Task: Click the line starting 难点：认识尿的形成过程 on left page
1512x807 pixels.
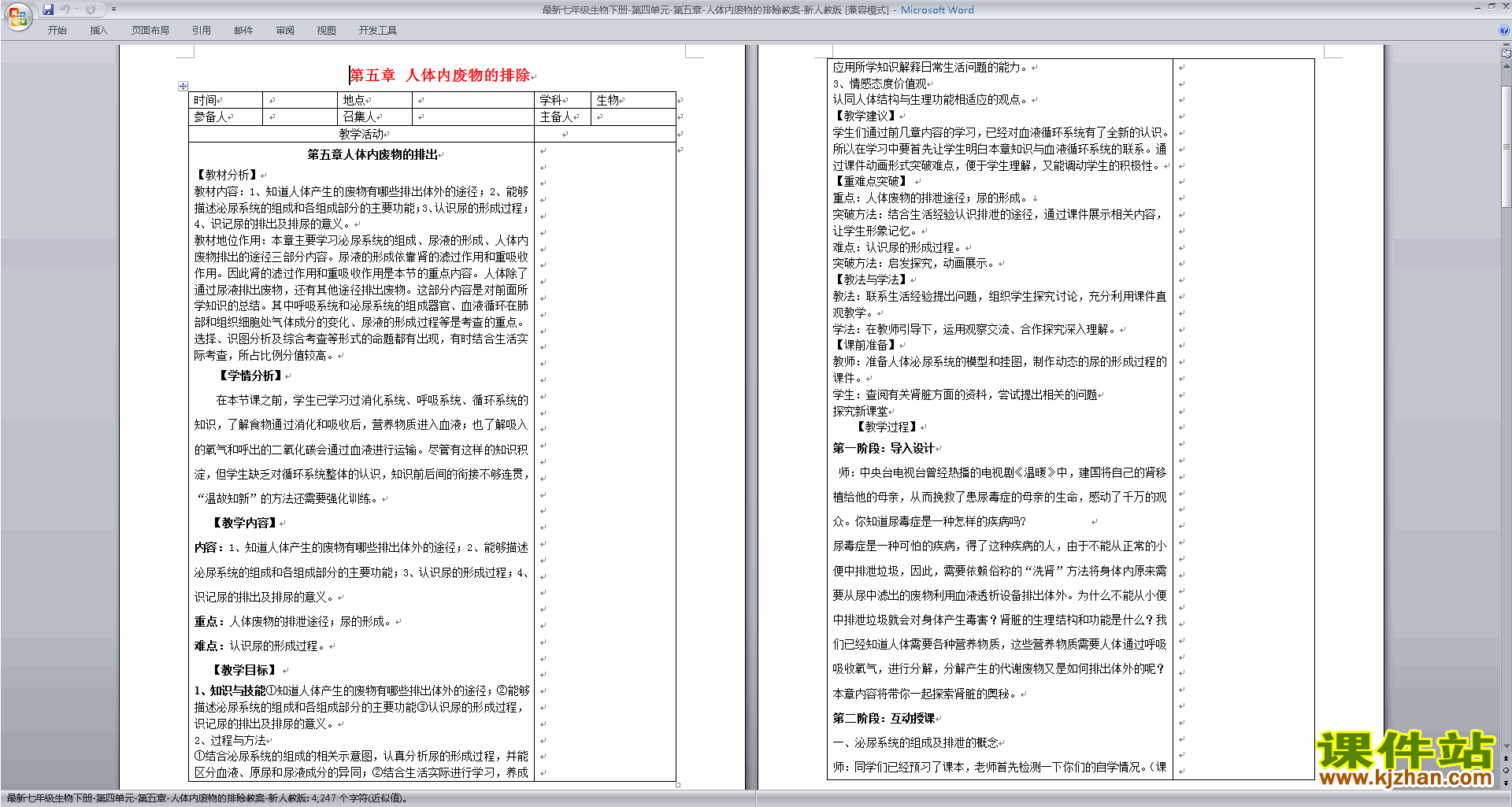Action: 260,646
